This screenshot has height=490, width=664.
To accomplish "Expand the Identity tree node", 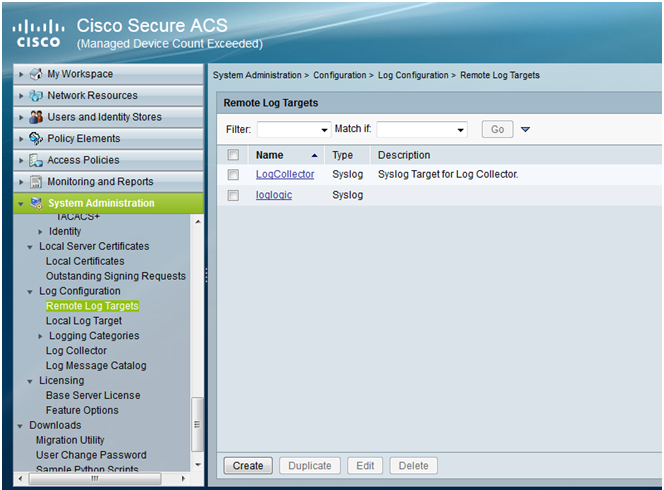I will tap(40, 232).
